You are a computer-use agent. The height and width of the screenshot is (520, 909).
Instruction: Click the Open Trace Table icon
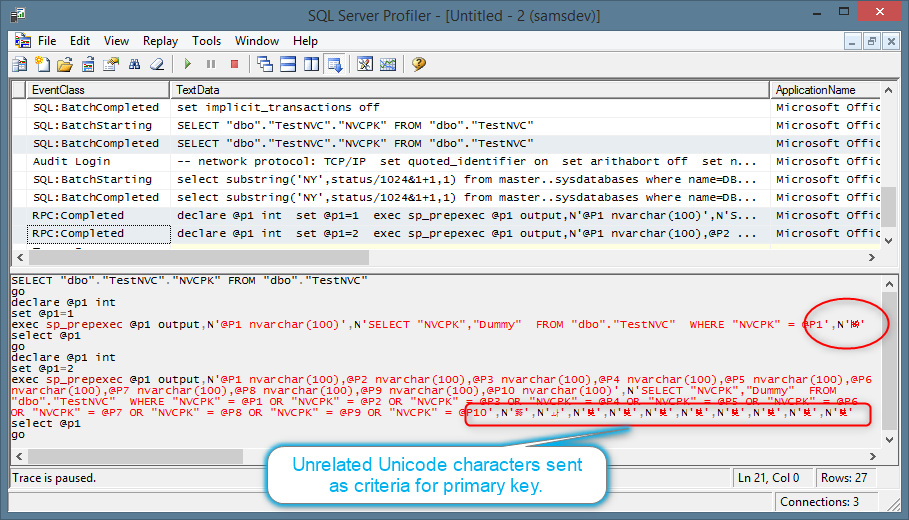pyautogui.click(x=88, y=64)
